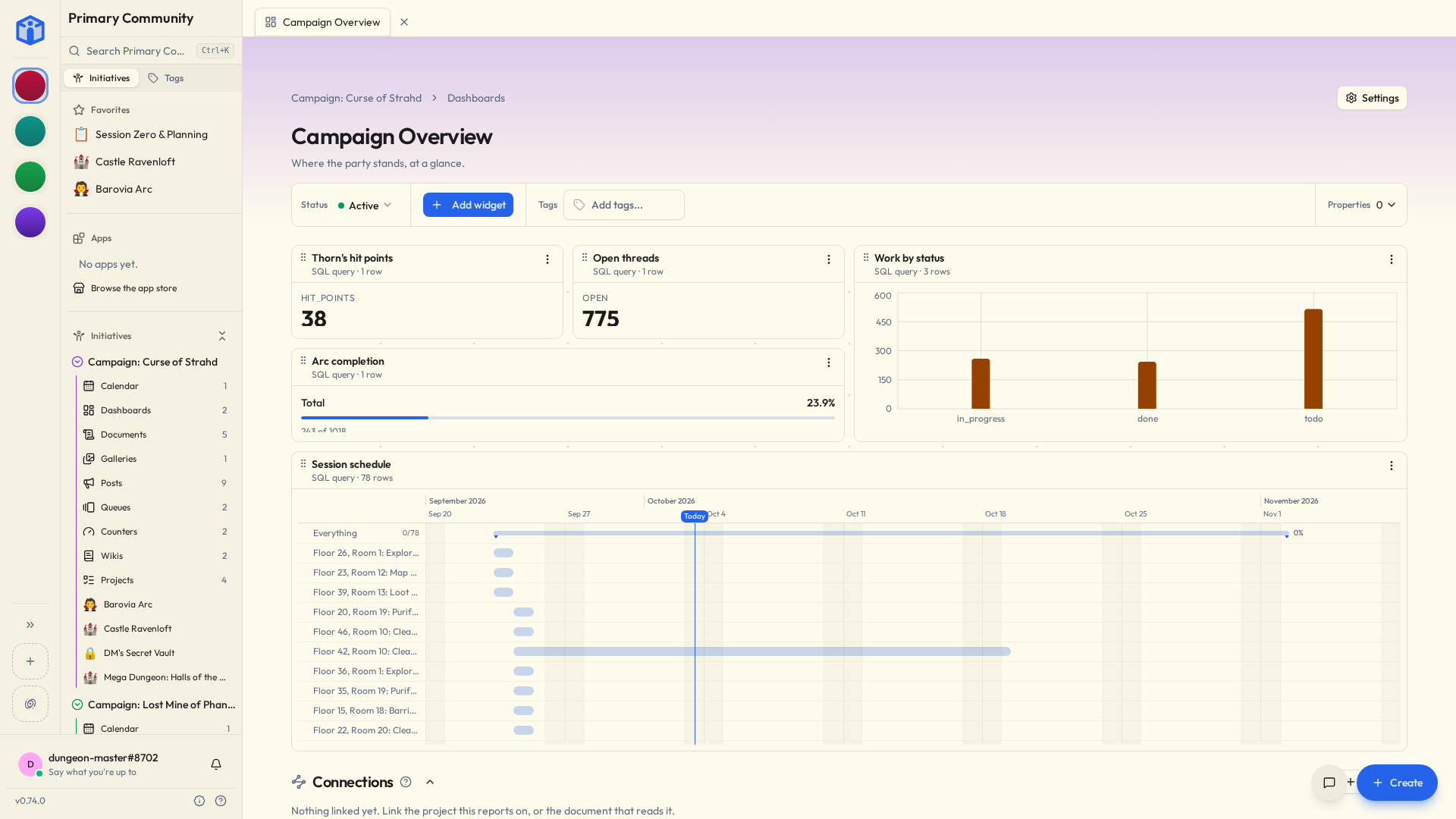Click the add community plus button
1456x819 pixels.
click(30, 661)
